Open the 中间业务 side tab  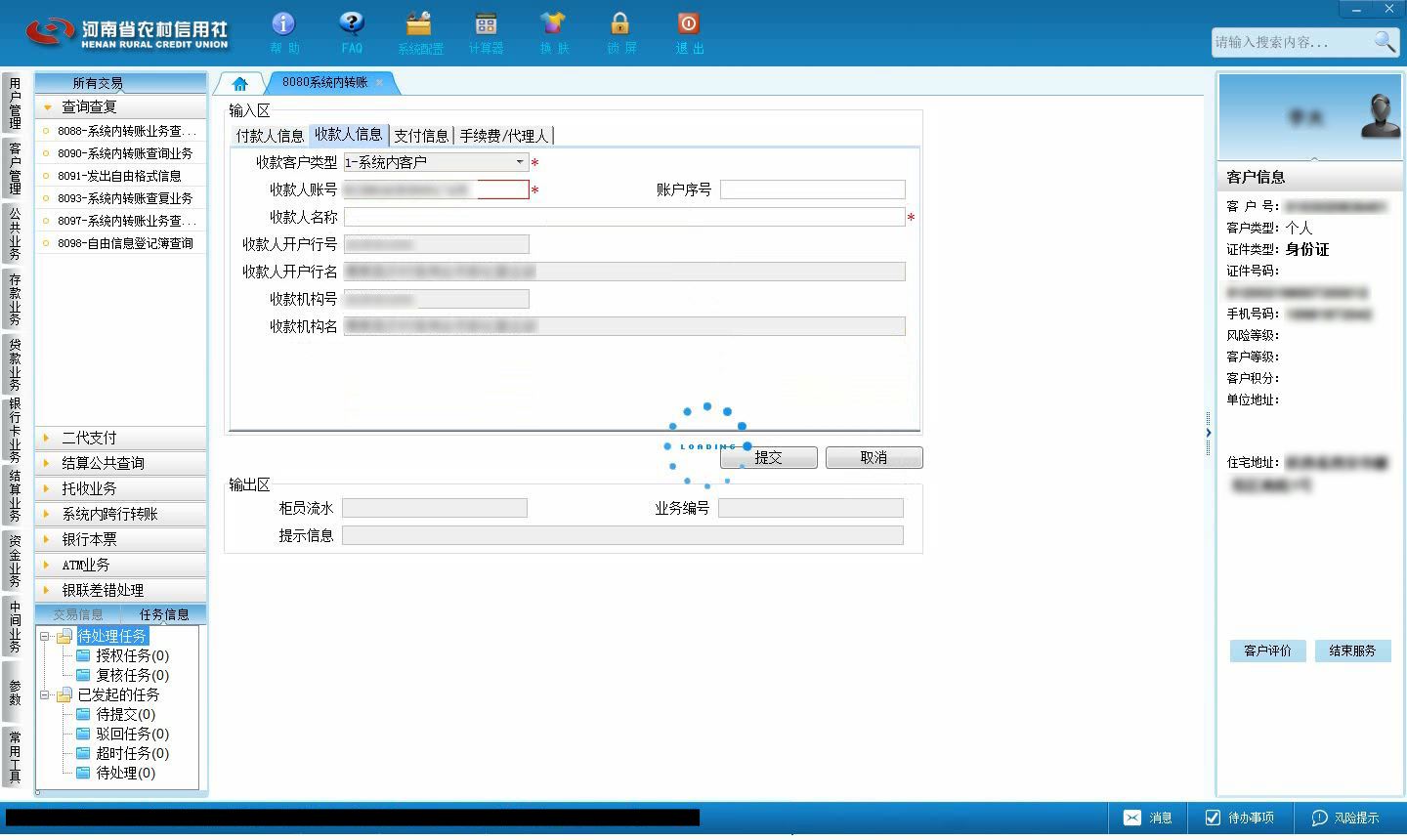(15, 626)
